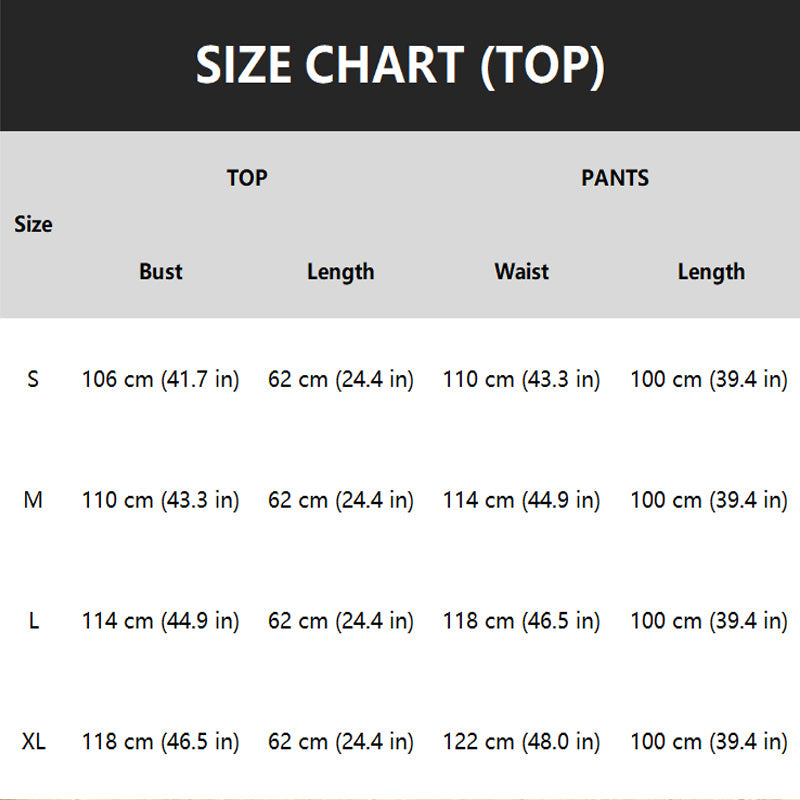Select the L size row label
The height and width of the screenshot is (800, 800).
33,621
